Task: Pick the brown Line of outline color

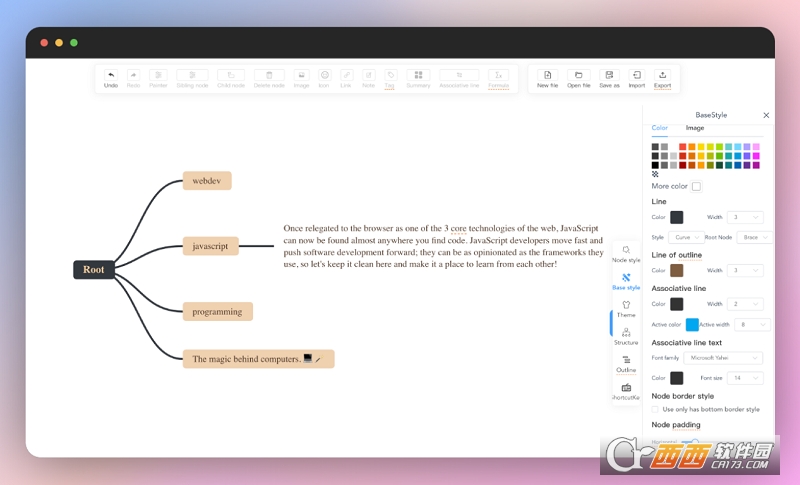Action: [677, 270]
